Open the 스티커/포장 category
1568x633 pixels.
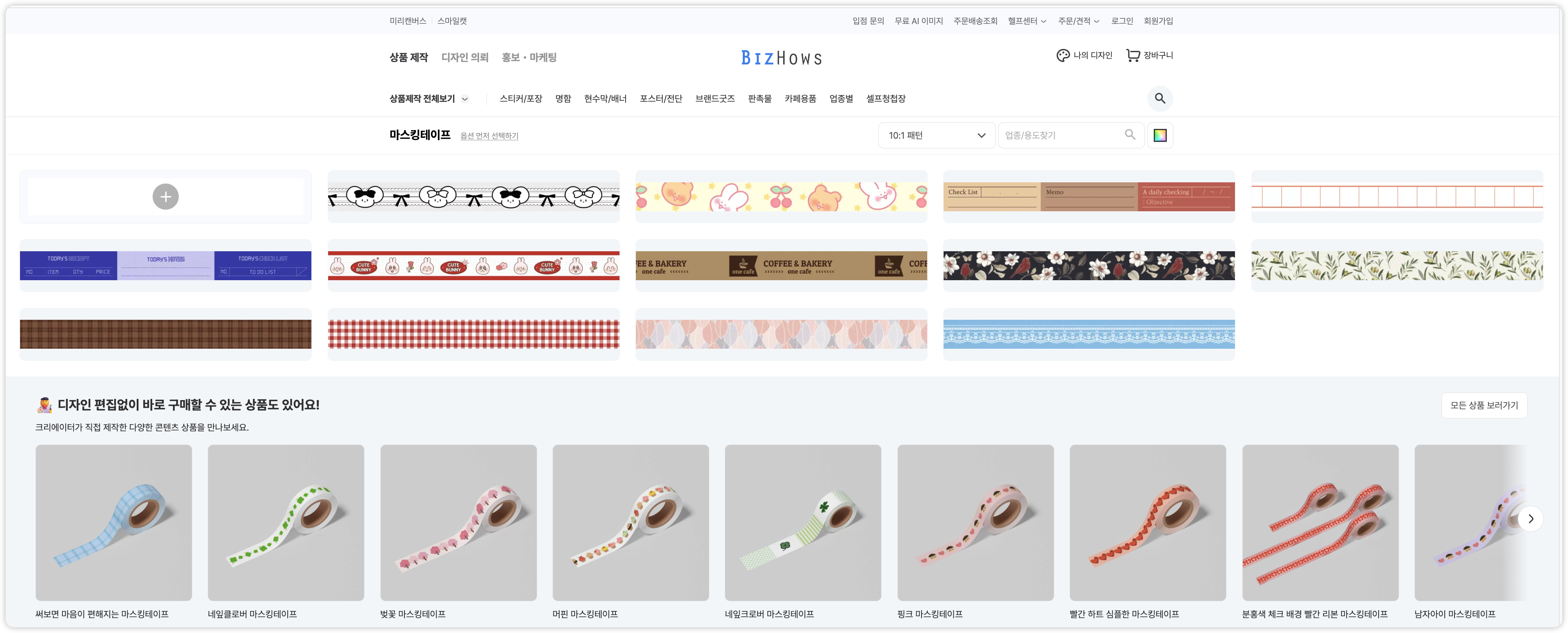pyautogui.click(x=520, y=99)
